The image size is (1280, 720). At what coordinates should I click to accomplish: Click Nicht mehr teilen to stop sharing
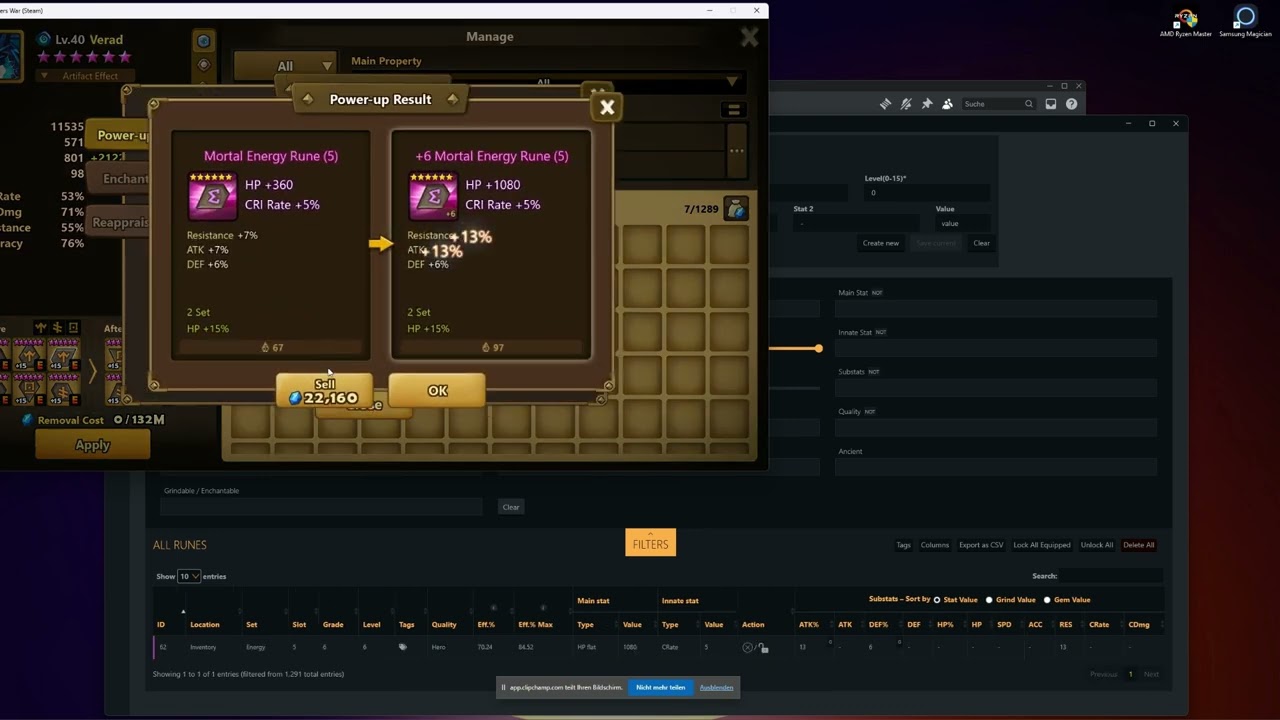661,687
